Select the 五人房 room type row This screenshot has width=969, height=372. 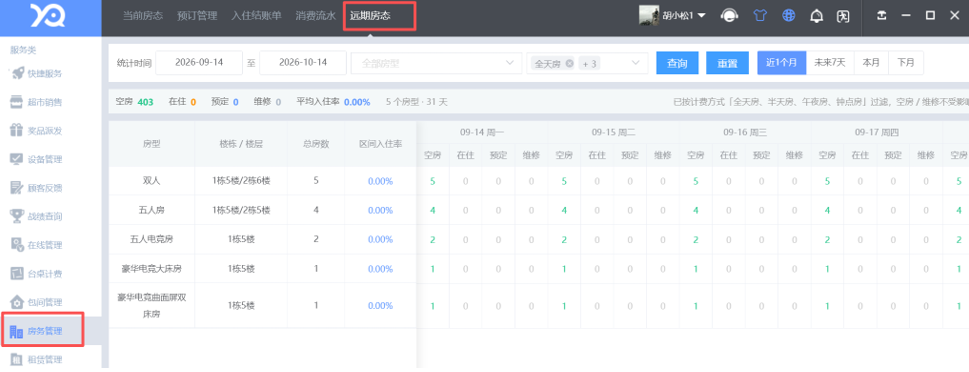[x=151, y=210]
